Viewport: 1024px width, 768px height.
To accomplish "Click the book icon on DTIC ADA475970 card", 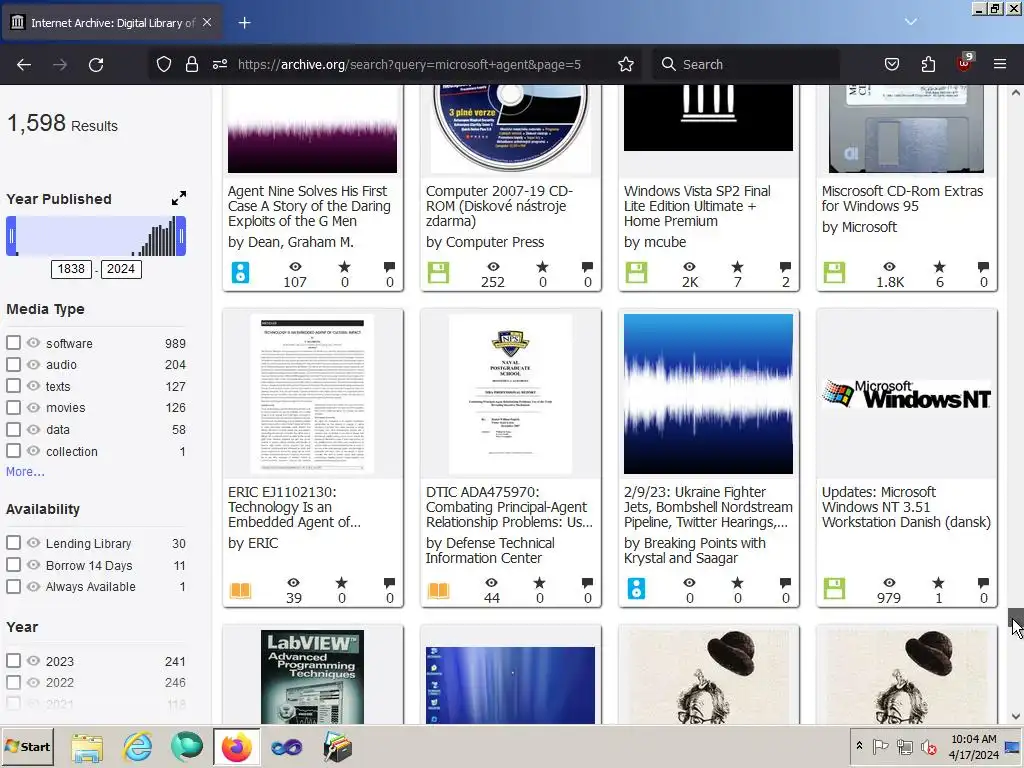I will point(438,590).
